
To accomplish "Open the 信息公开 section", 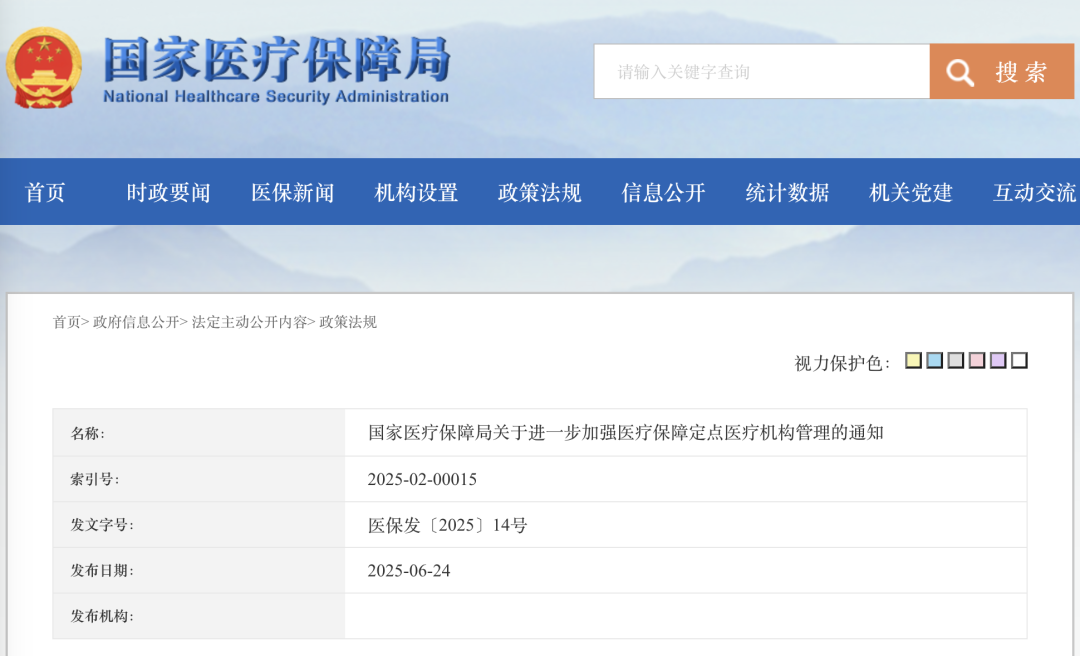I will (663, 192).
